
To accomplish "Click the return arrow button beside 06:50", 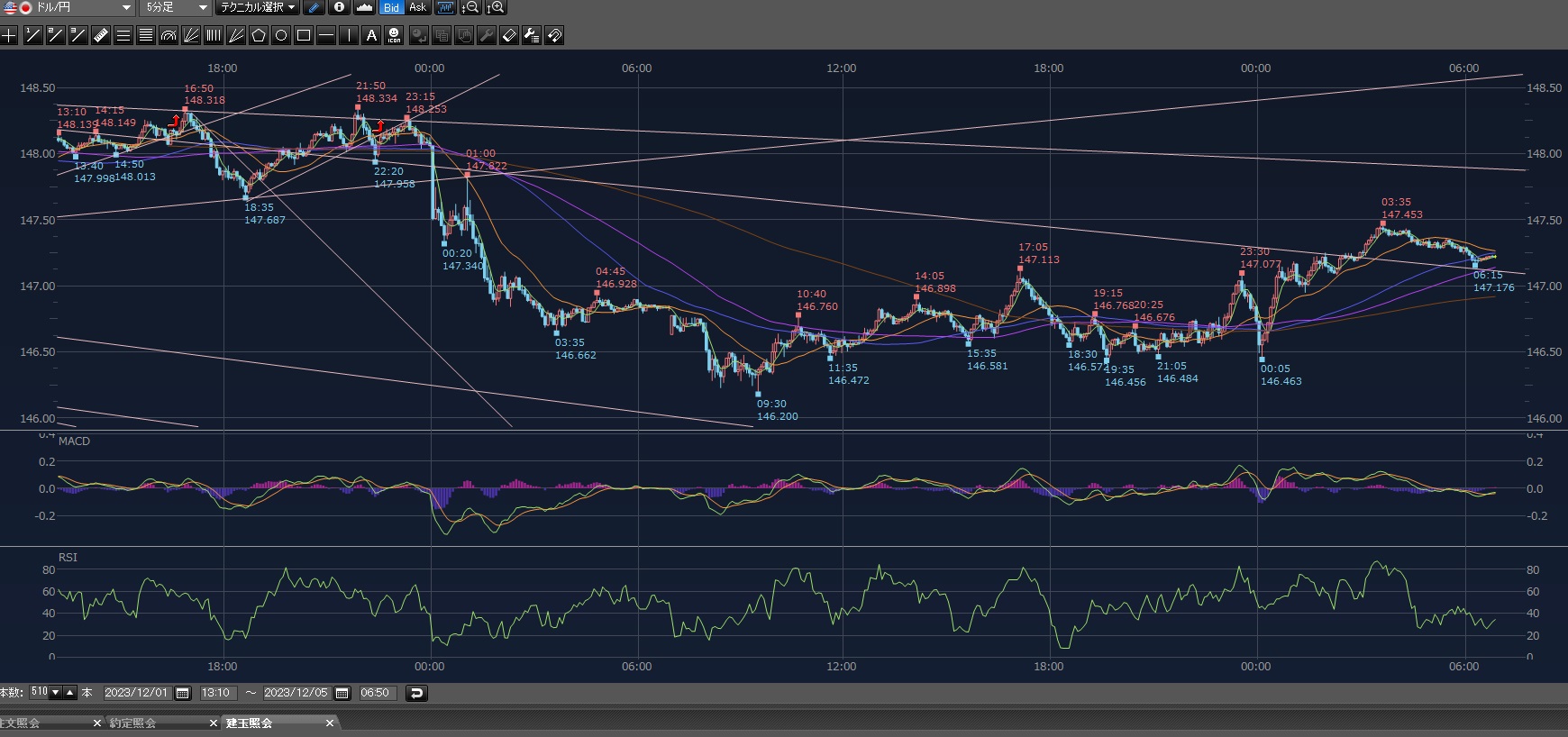I will pyautogui.click(x=415, y=693).
